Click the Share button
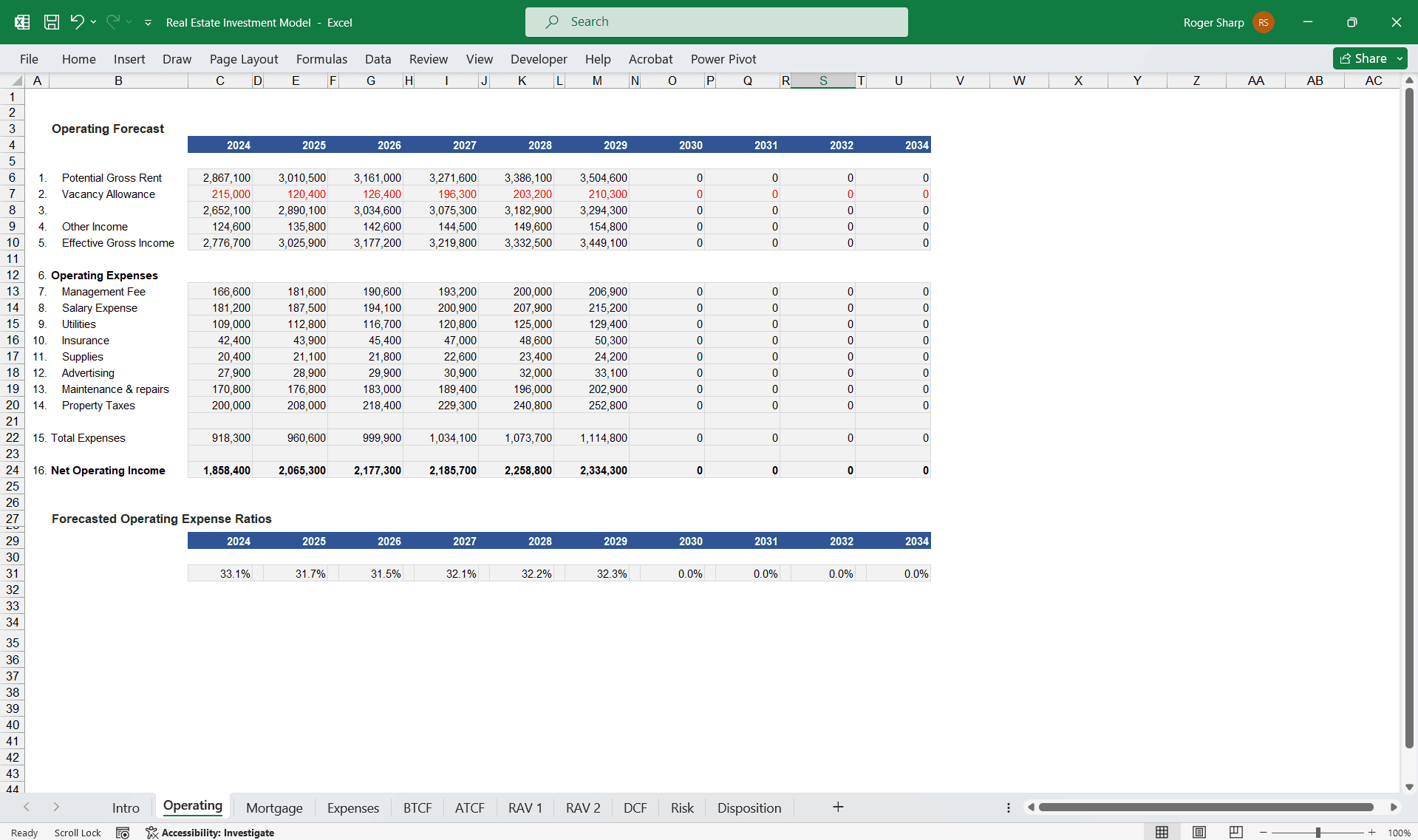The width and height of the screenshot is (1418, 840). tap(1363, 58)
